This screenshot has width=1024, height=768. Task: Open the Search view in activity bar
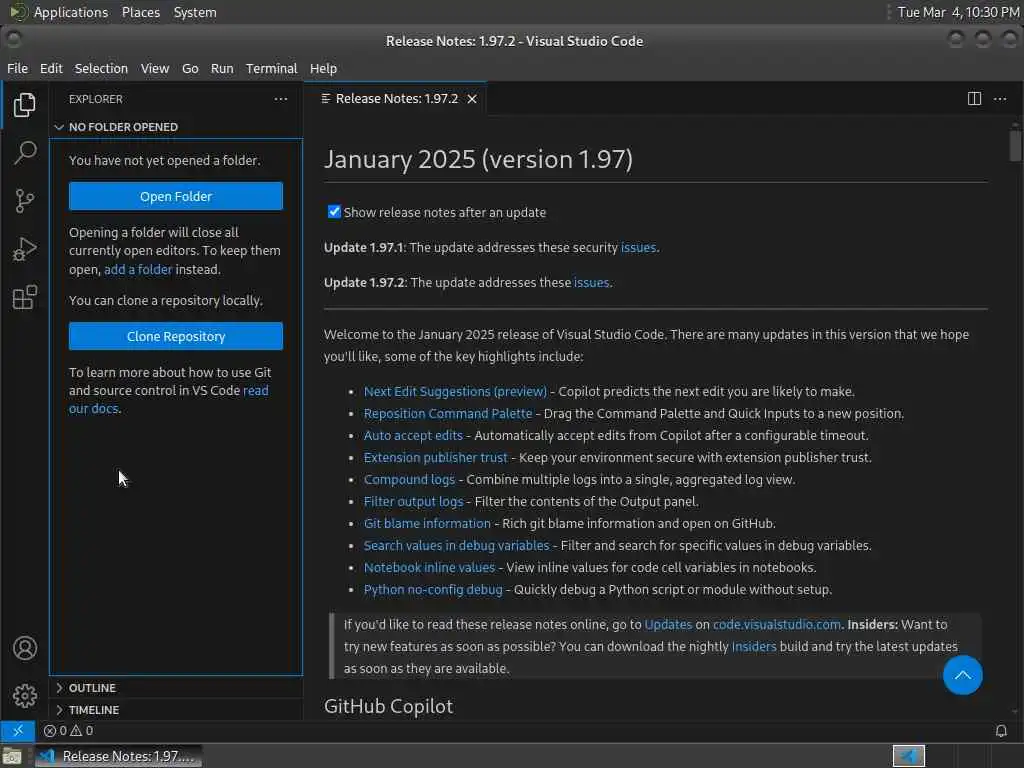coord(25,152)
